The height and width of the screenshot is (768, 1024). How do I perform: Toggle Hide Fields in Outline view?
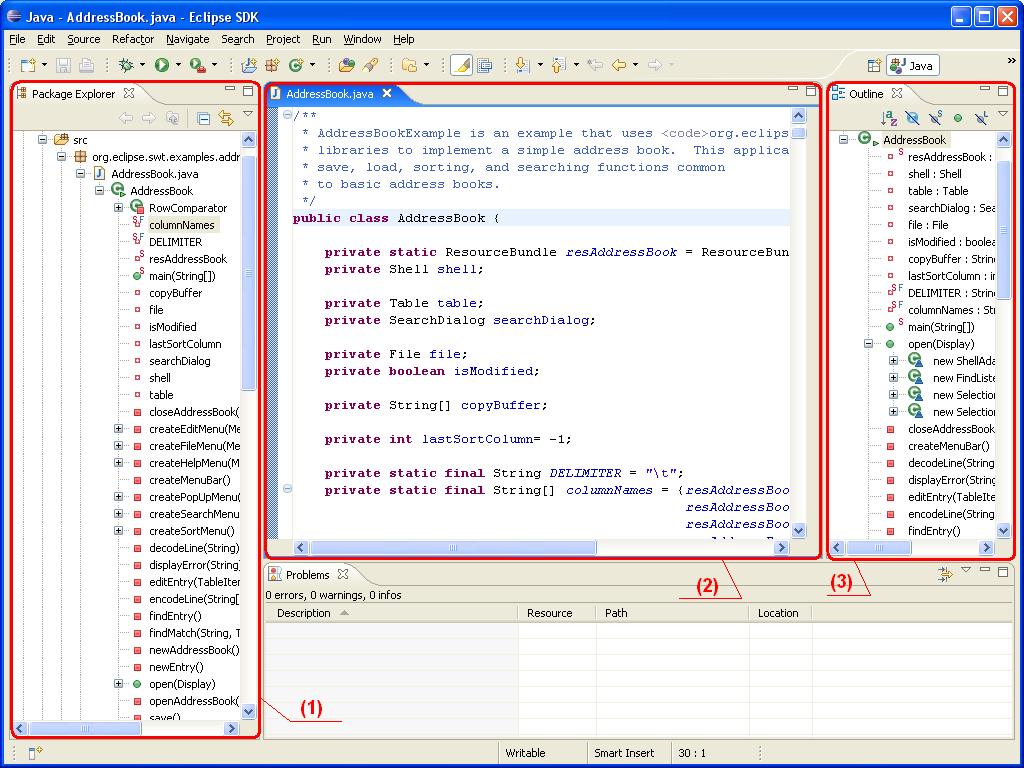[912, 118]
